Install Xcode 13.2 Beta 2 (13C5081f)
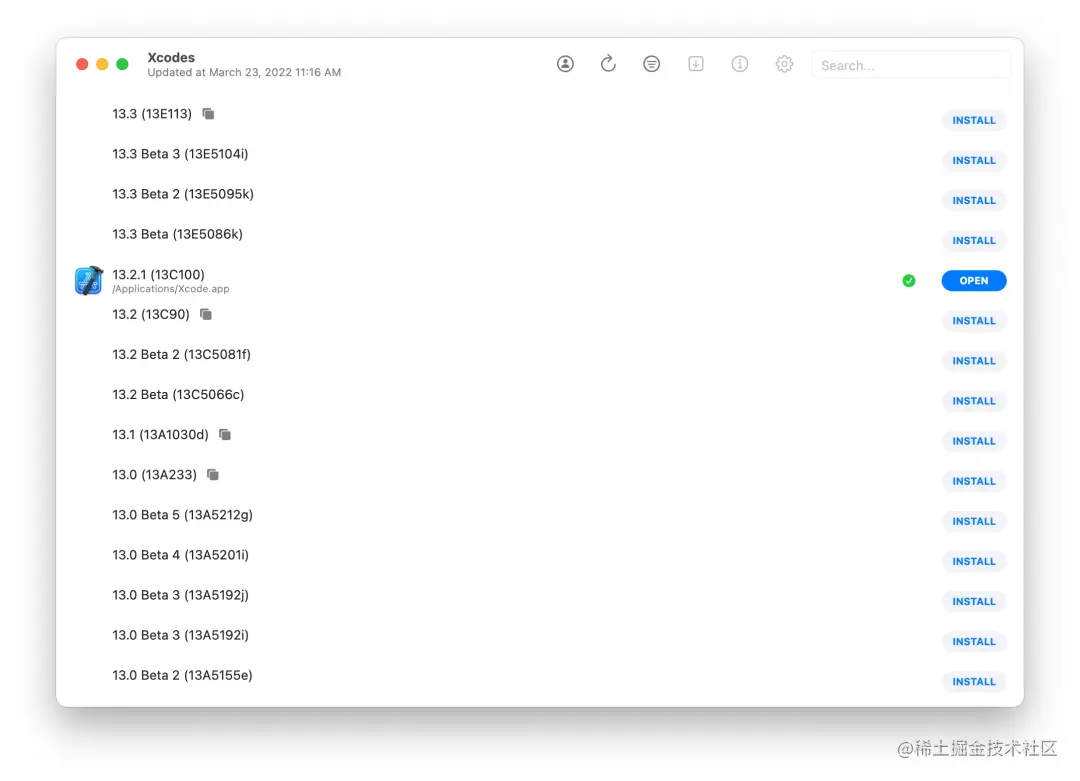 tap(973, 361)
